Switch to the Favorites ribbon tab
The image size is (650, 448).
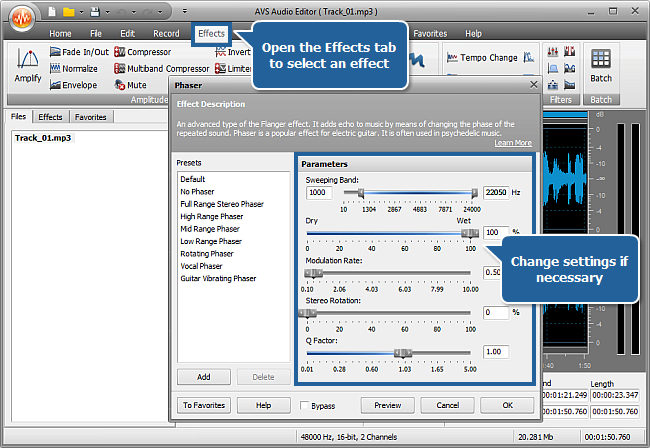430,34
